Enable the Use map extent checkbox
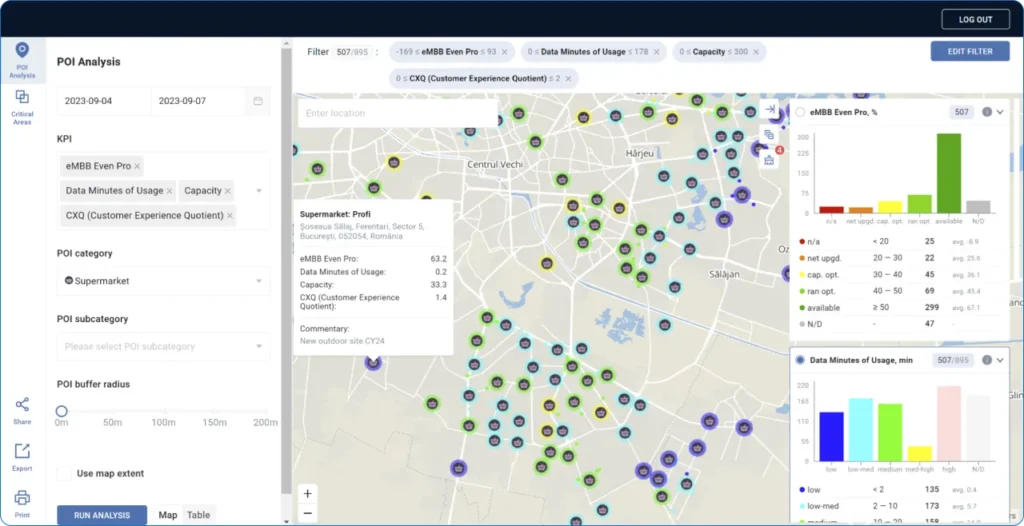 click(x=64, y=474)
